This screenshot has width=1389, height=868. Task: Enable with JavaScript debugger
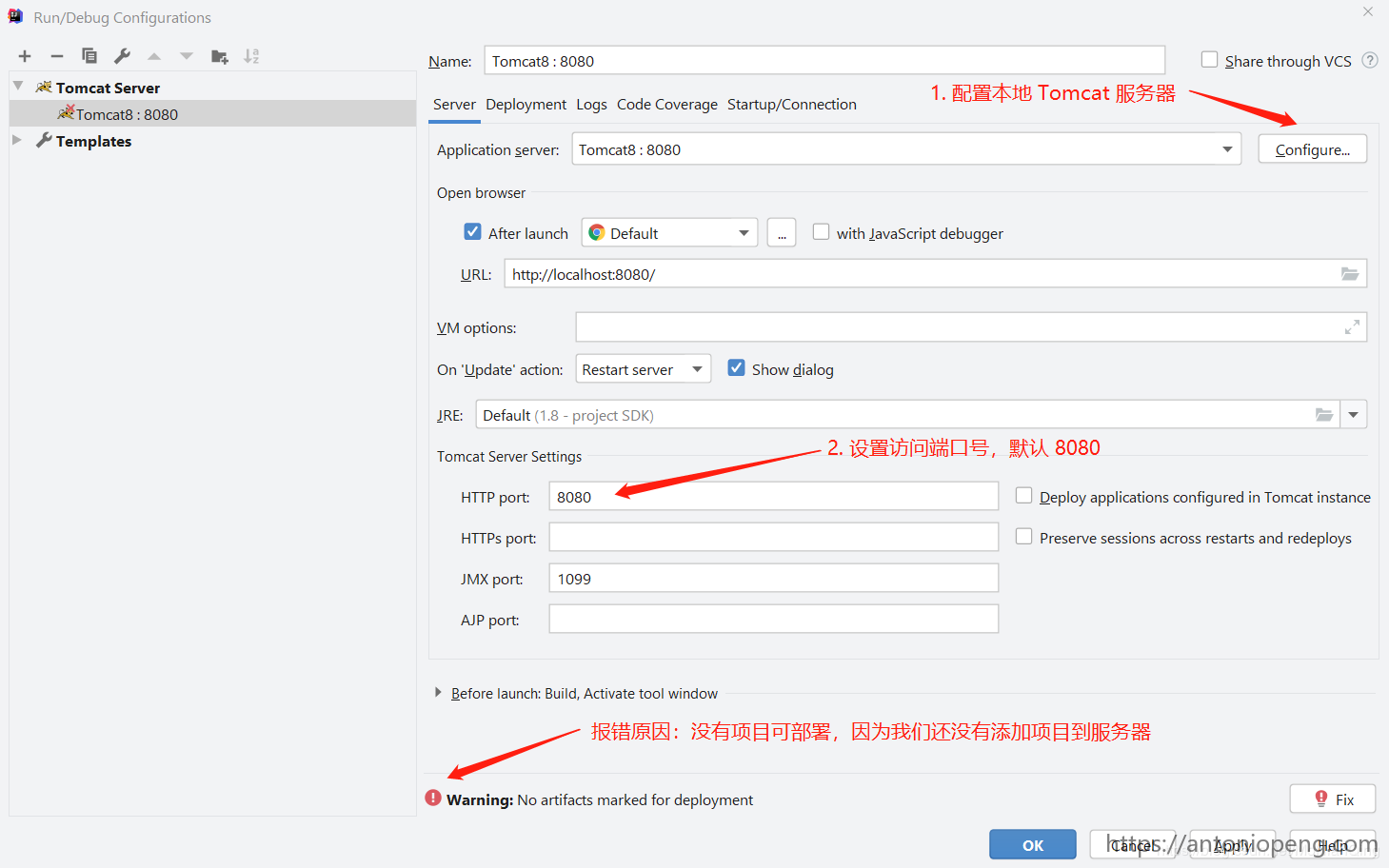coord(821,230)
